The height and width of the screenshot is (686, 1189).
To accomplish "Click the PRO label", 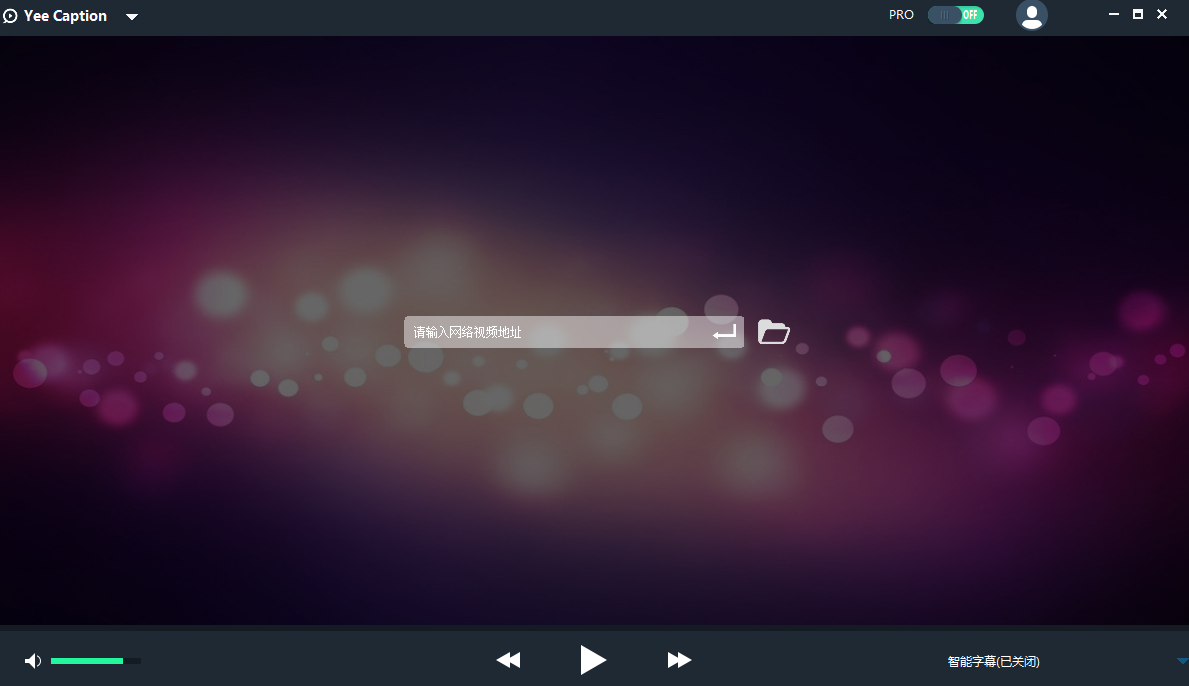I will tap(901, 15).
